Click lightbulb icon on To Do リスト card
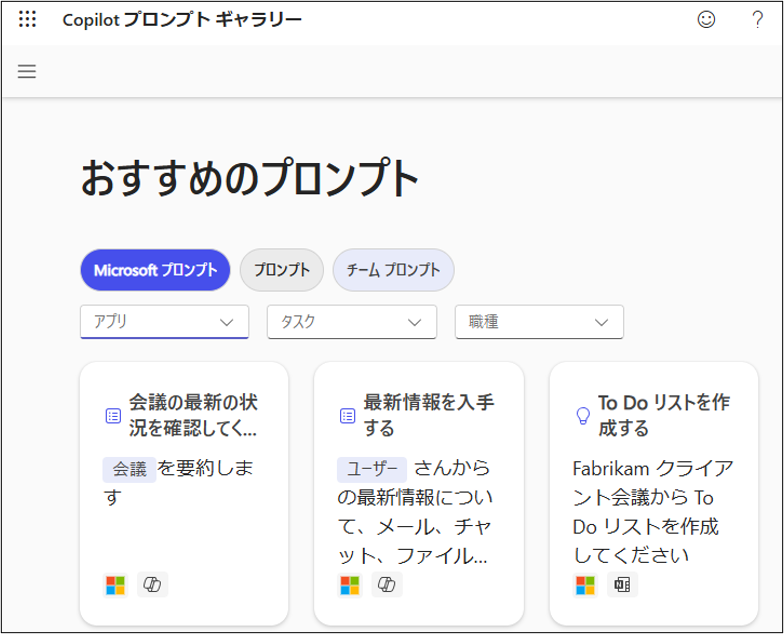Screen dimensions: 784x634 coord(583,416)
